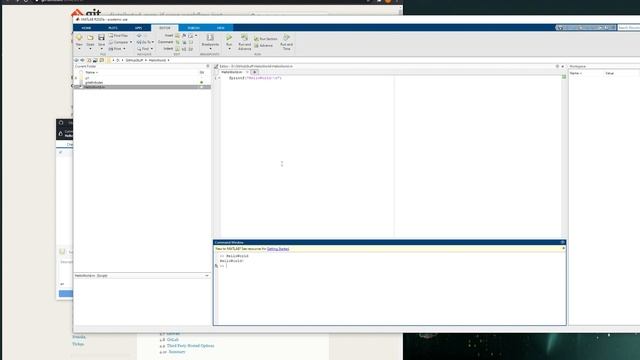Click the New file icon in the ribbon
This screenshot has width=640, height=360.
pos(79,38)
